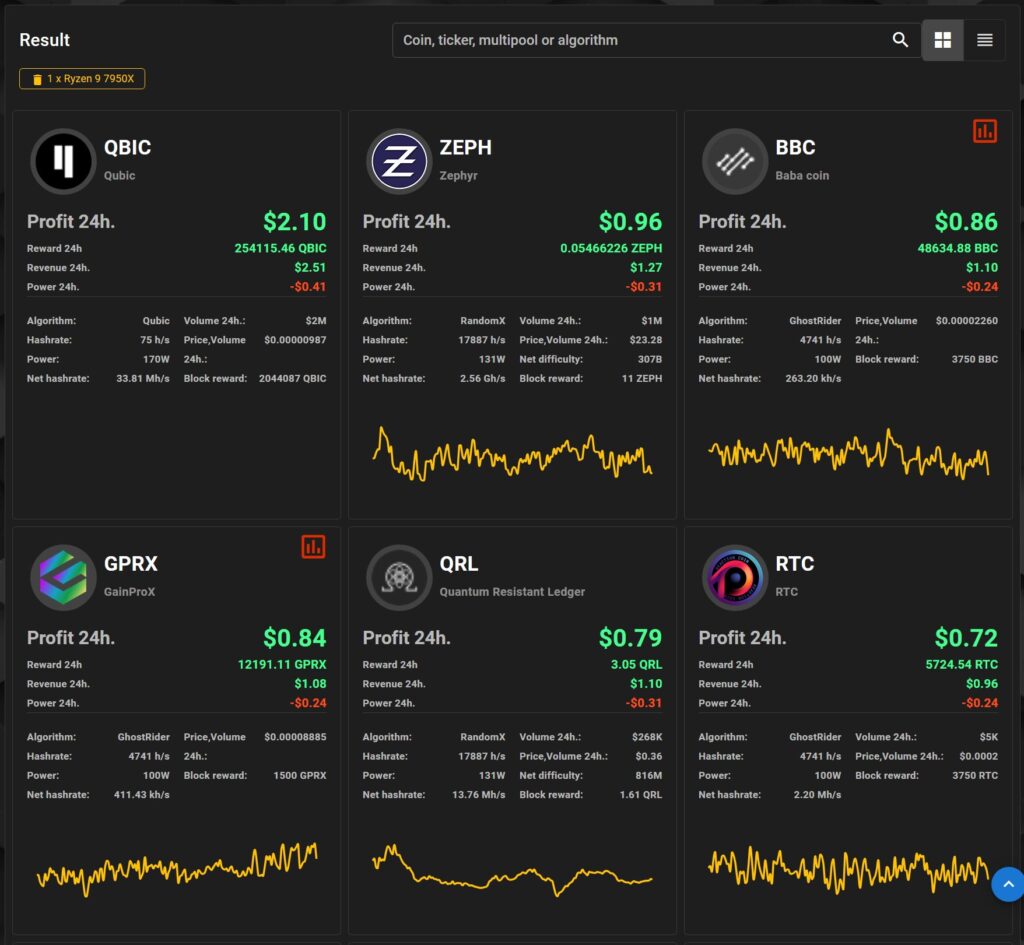Viewport: 1024px width, 945px height.
Task: Click RTC volume 24h $5K
Action: pyautogui.click(x=988, y=737)
